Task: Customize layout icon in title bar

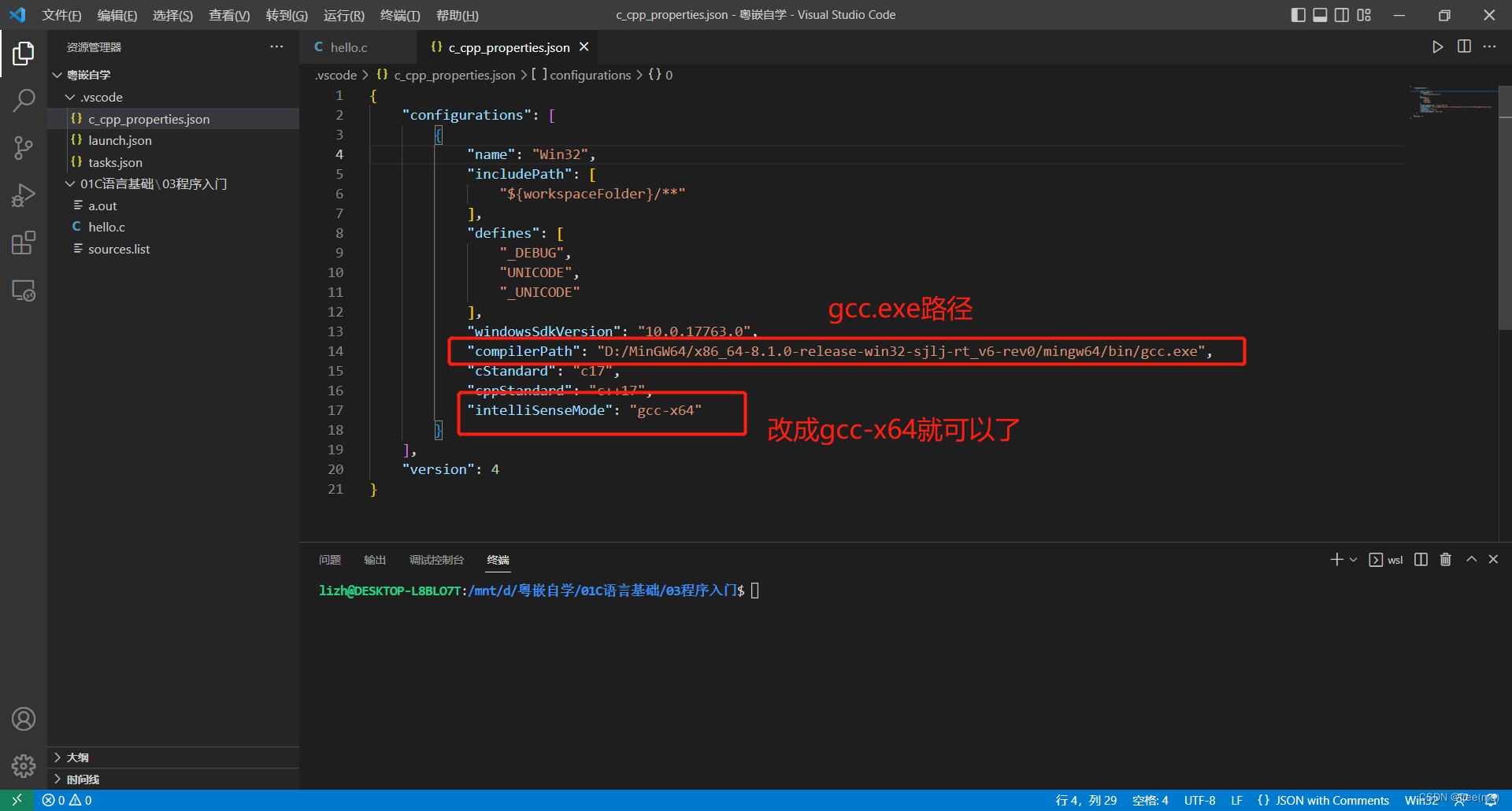Action: pos(1364,15)
